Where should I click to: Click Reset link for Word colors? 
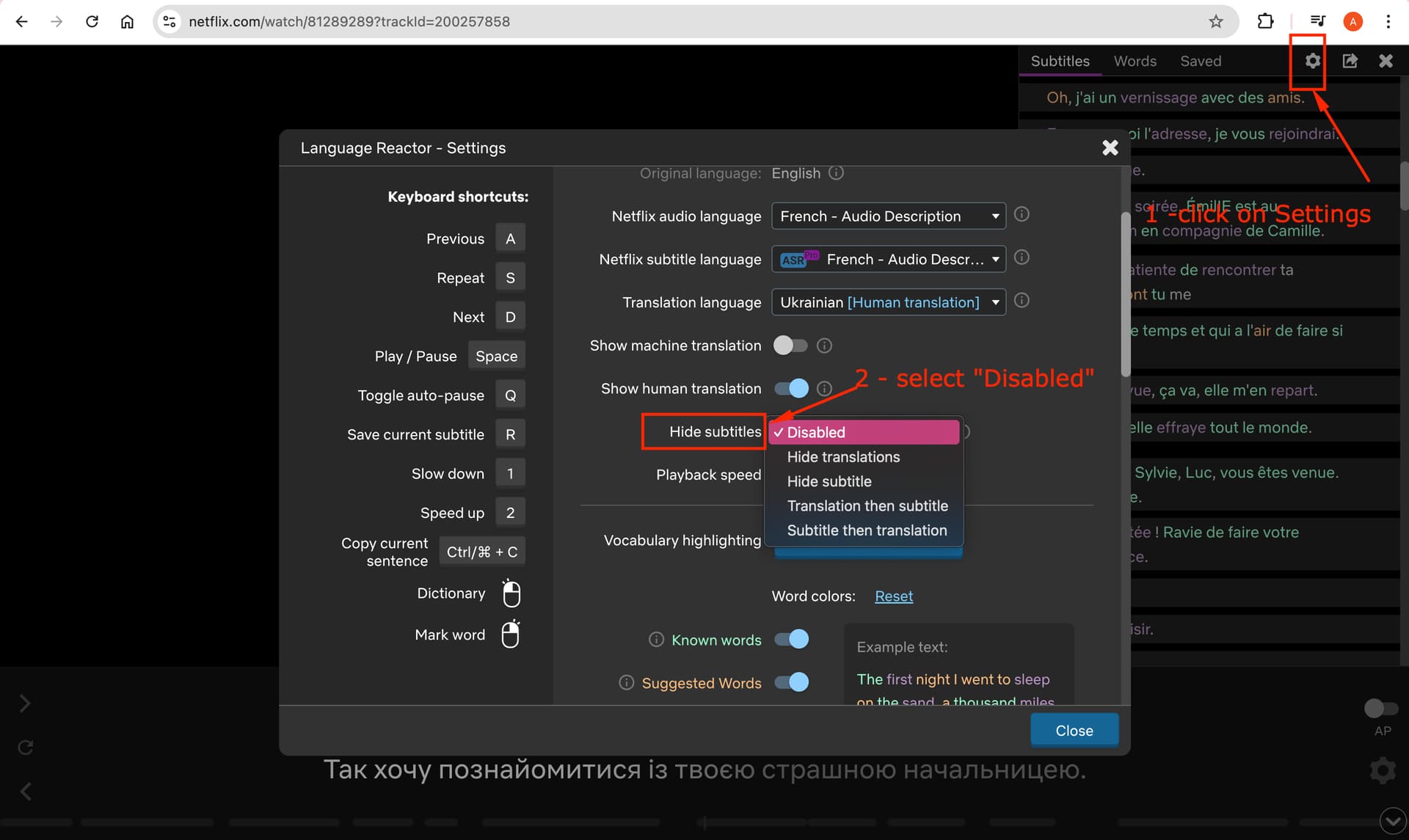(x=894, y=596)
